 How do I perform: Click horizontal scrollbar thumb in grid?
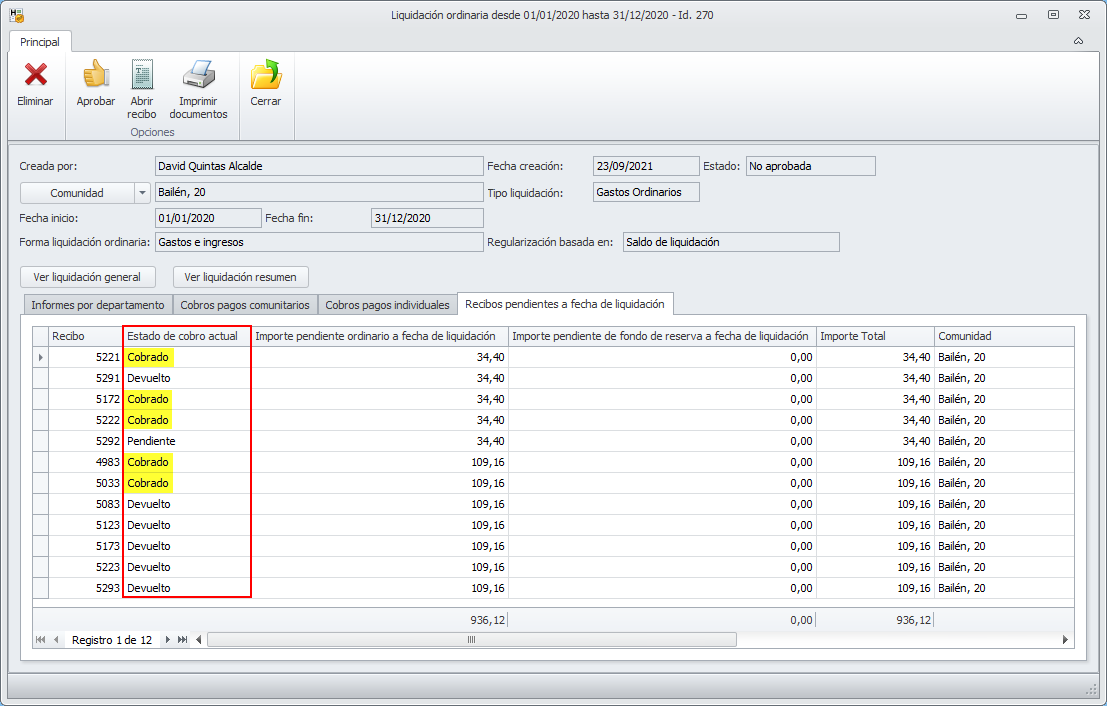pos(472,640)
